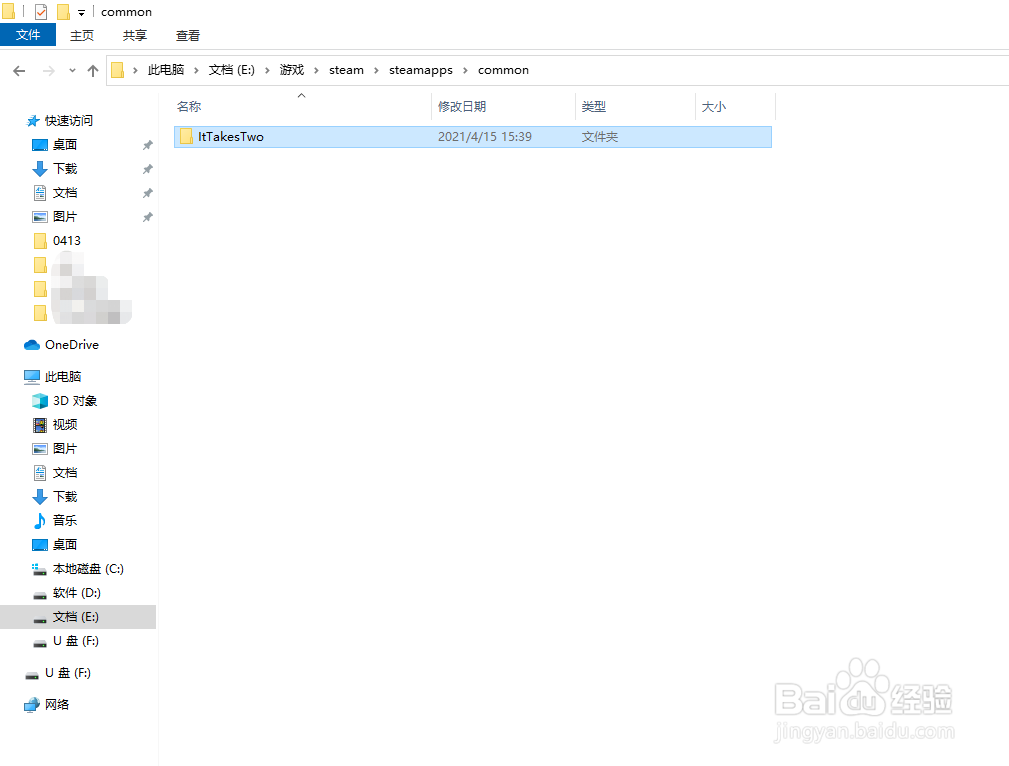The height and width of the screenshot is (766, 1009).
Task: Expand the chevron after 文档 (E:) breadcrumb
Action: coord(267,70)
